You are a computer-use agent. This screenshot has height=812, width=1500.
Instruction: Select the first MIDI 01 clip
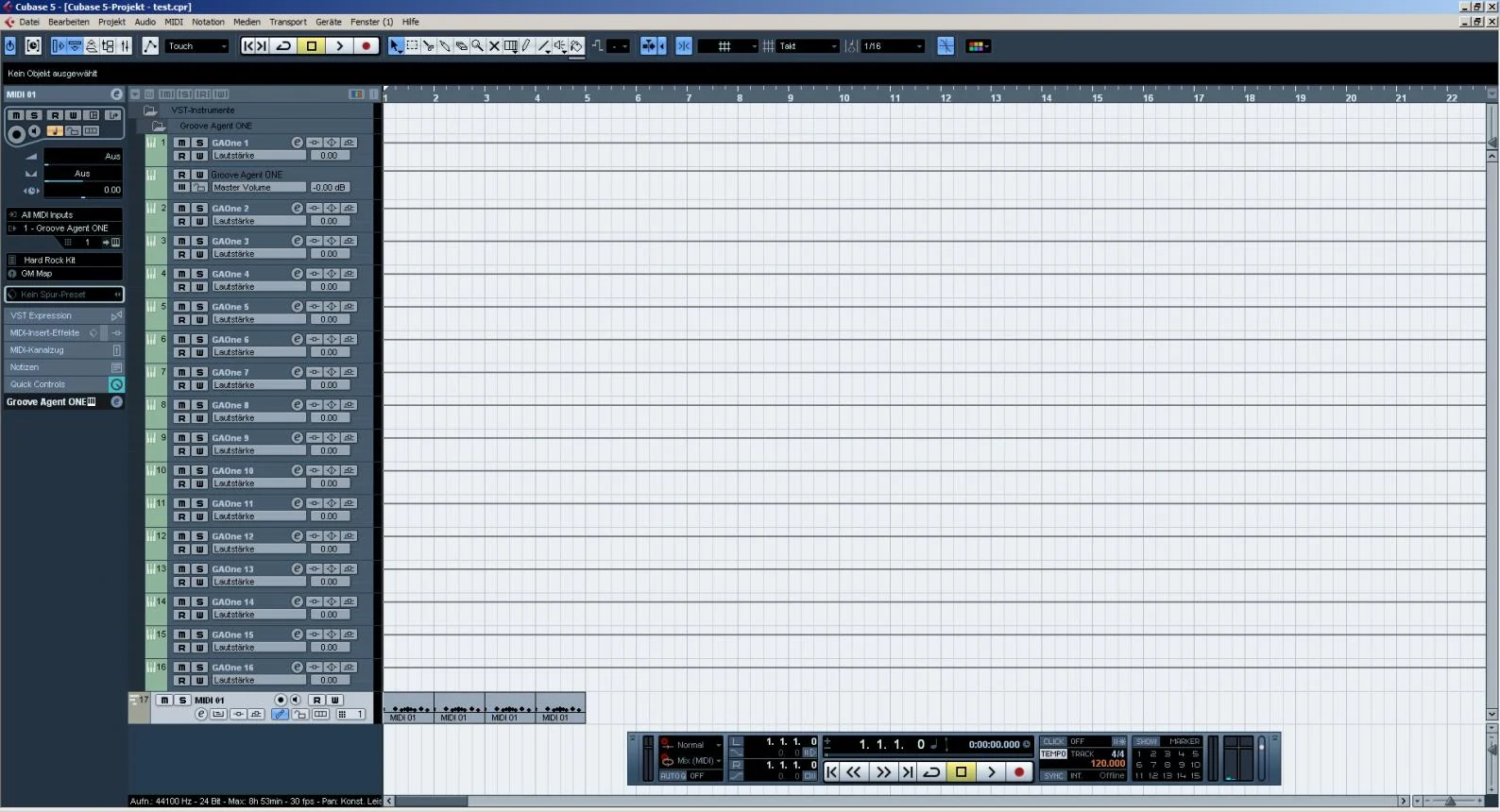tap(408, 708)
